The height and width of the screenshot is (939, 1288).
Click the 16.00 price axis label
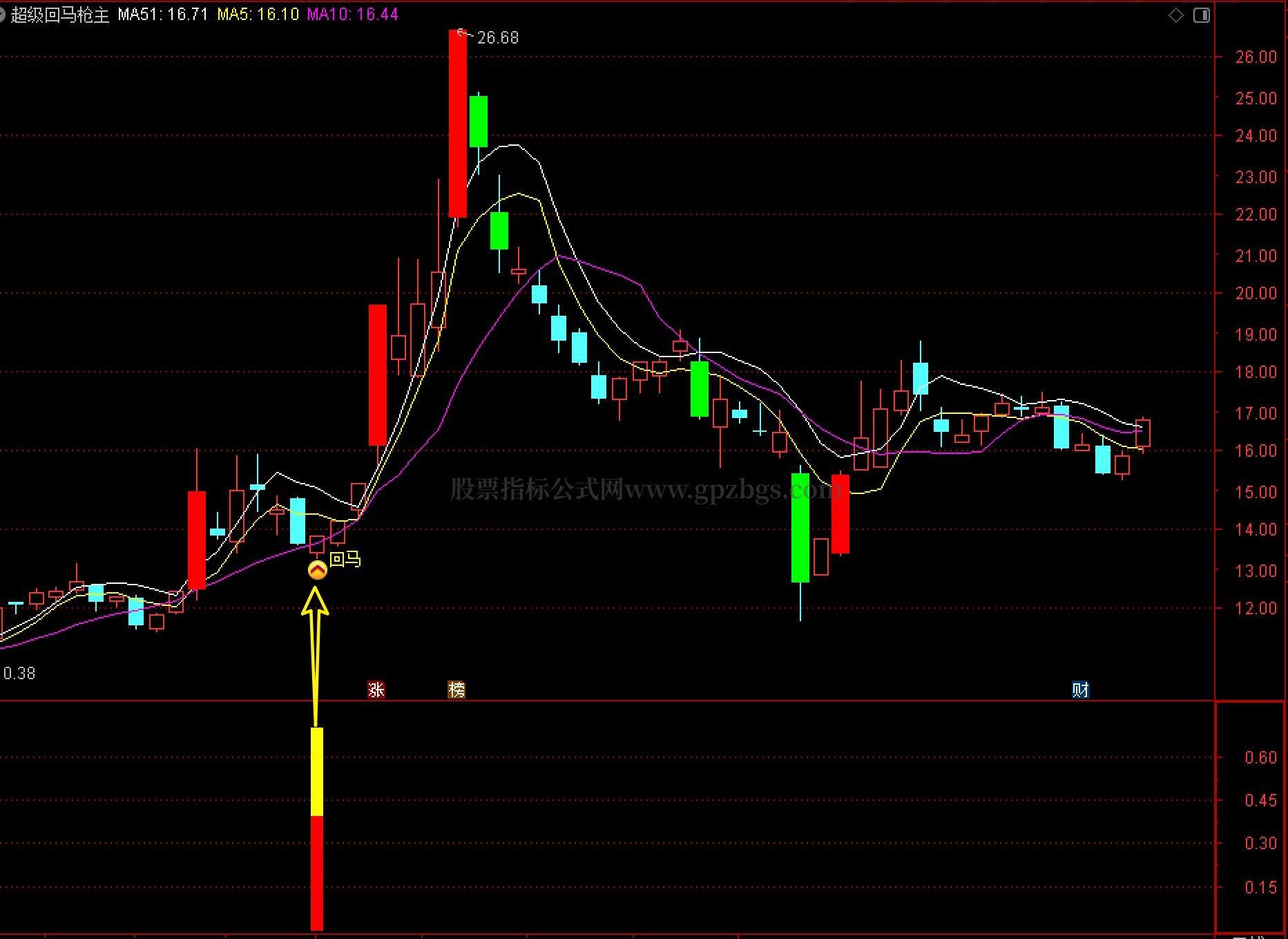click(x=1256, y=451)
